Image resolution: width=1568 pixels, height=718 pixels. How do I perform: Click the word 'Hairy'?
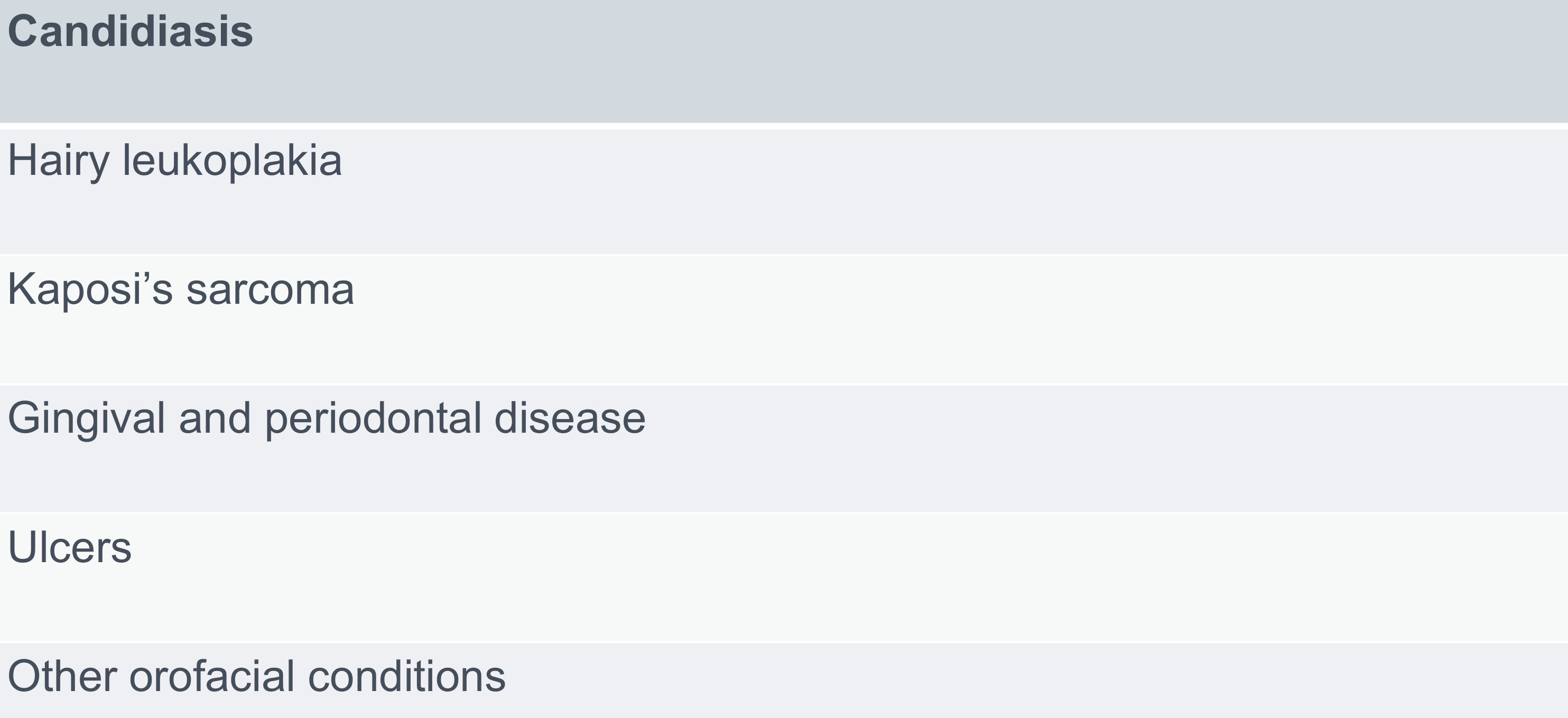point(59,162)
